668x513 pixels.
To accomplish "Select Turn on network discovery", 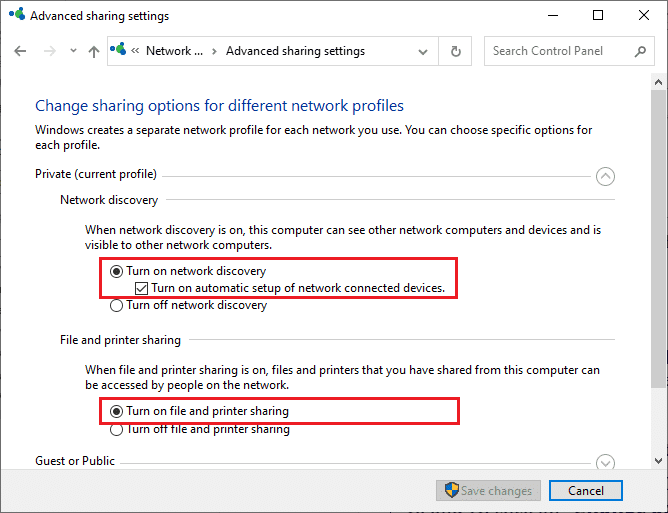I will point(117,271).
